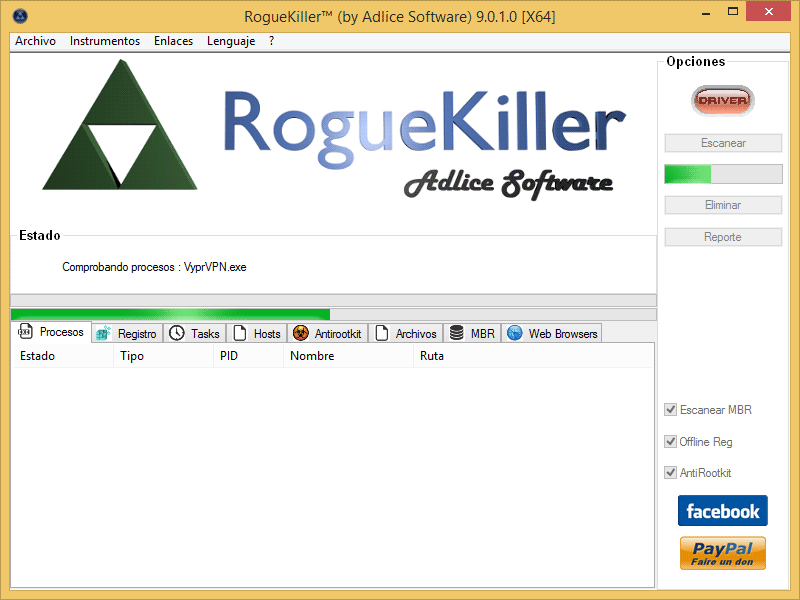This screenshot has width=800, height=600.
Task: Open the Instrumentos menu
Action: pos(105,41)
